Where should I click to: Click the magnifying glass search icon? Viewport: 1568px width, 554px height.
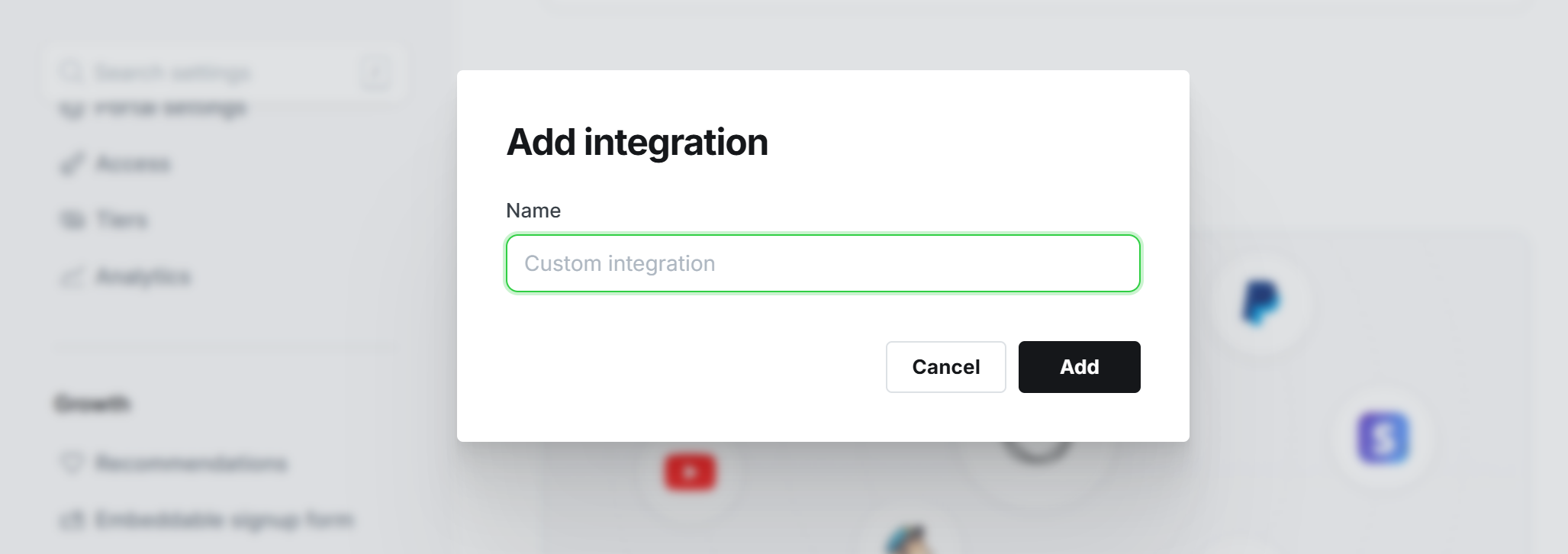(x=71, y=72)
